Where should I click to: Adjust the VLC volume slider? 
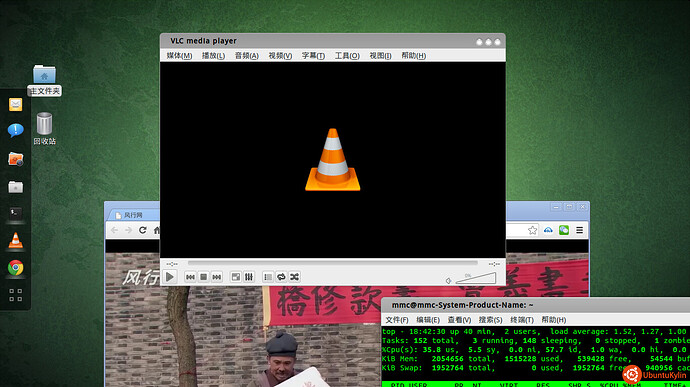tap(476, 278)
